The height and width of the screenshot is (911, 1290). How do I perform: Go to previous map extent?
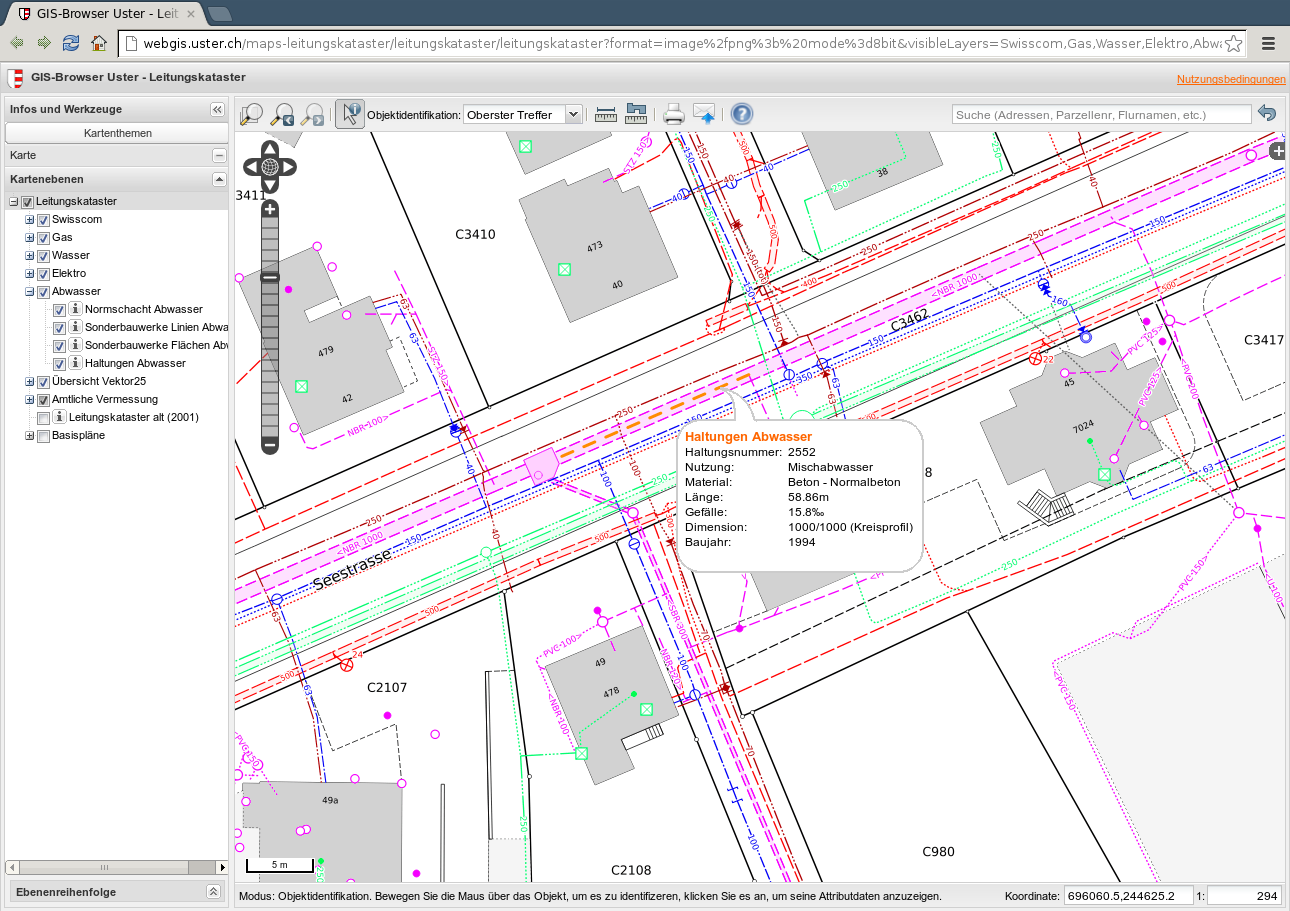pyautogui.click(x=283, y=114)
